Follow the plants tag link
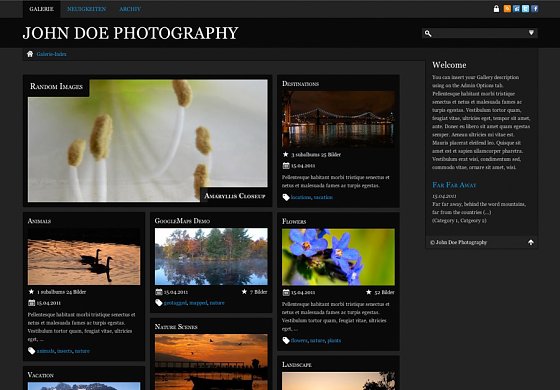560x390 pixels. (x=334, y=340)
